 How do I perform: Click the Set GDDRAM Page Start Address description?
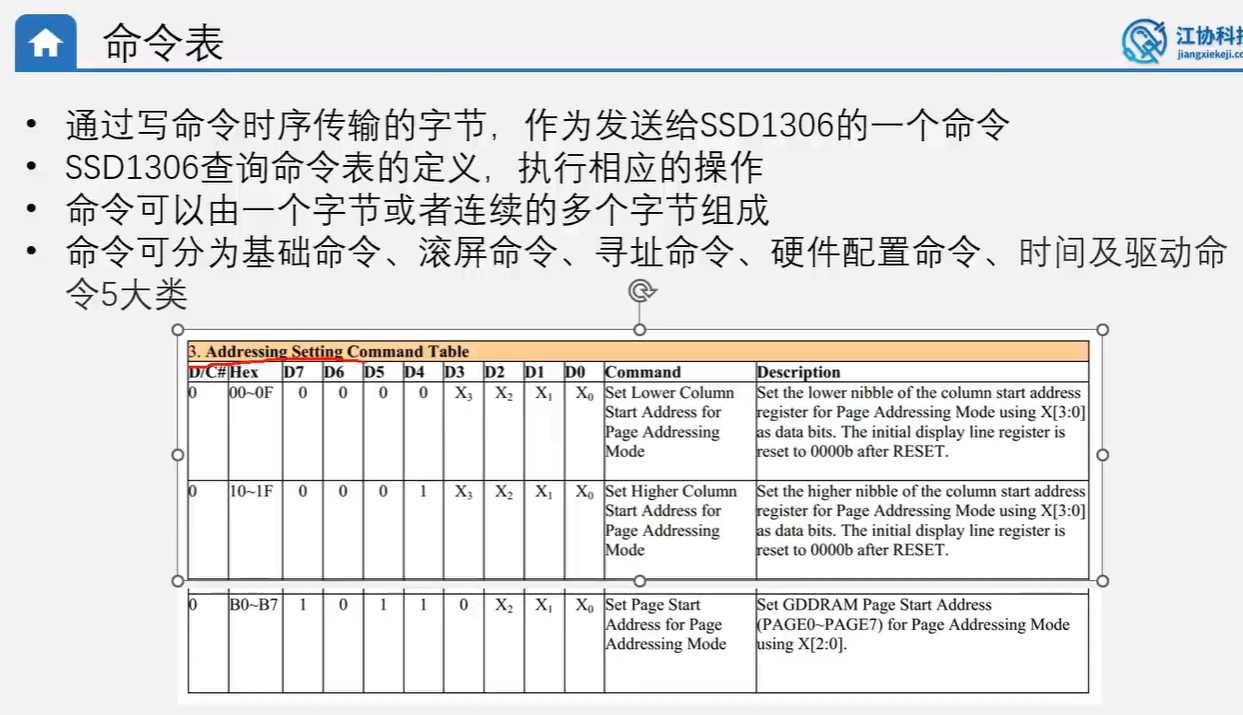pyautogui.click(x=913, y=624)
